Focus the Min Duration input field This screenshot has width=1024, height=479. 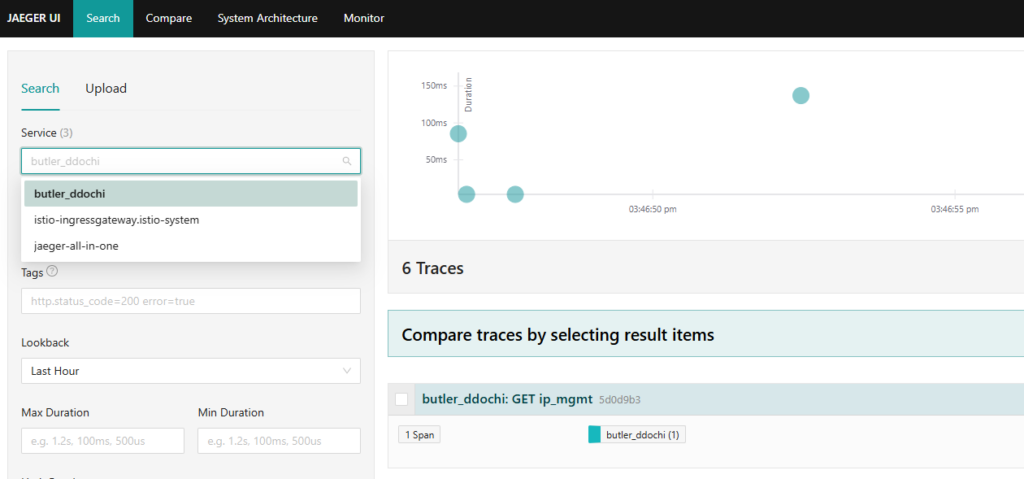click(x=279, y=441)
